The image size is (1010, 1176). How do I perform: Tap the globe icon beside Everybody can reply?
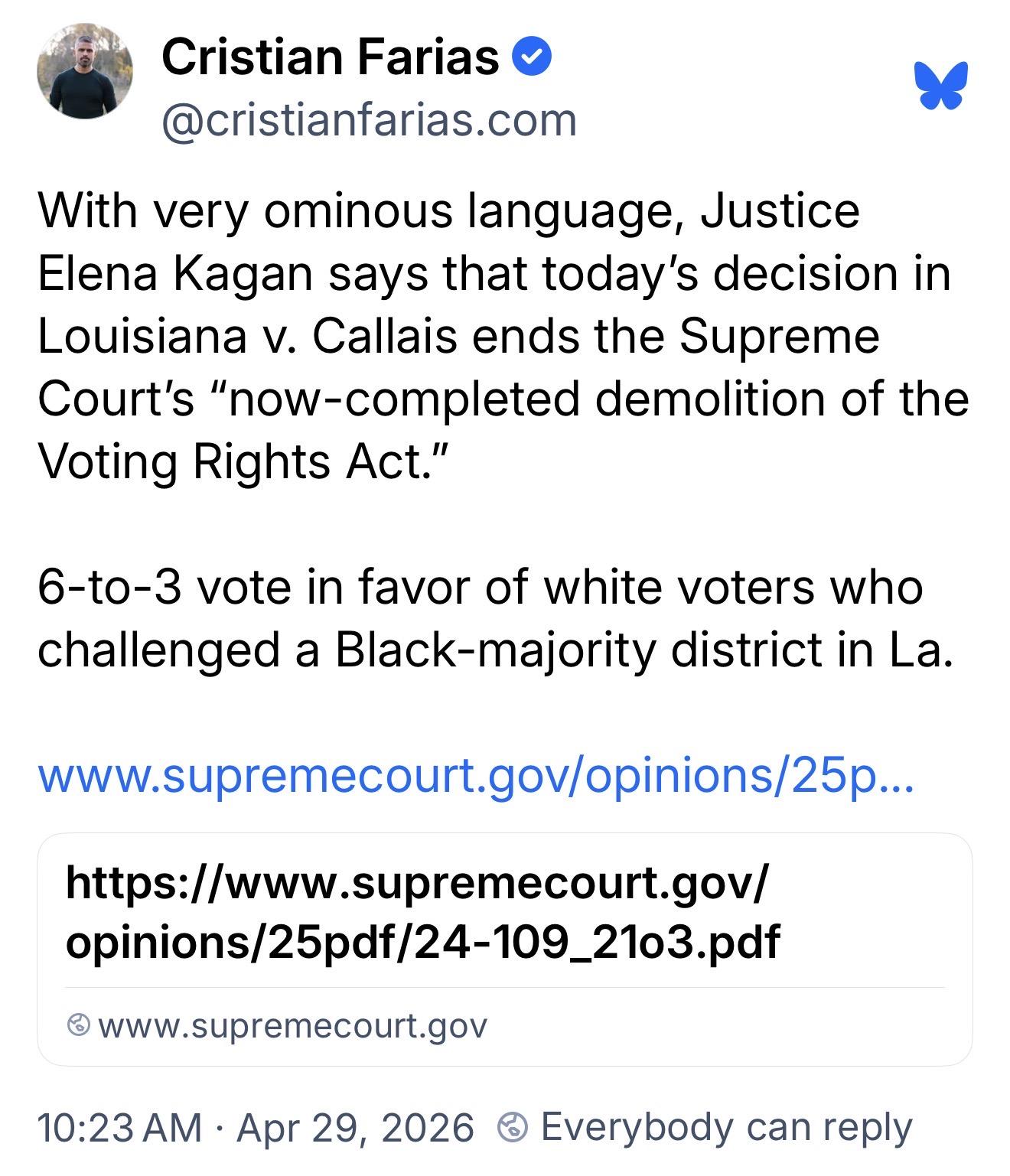pyautogui.click(x=512, y=1128)
